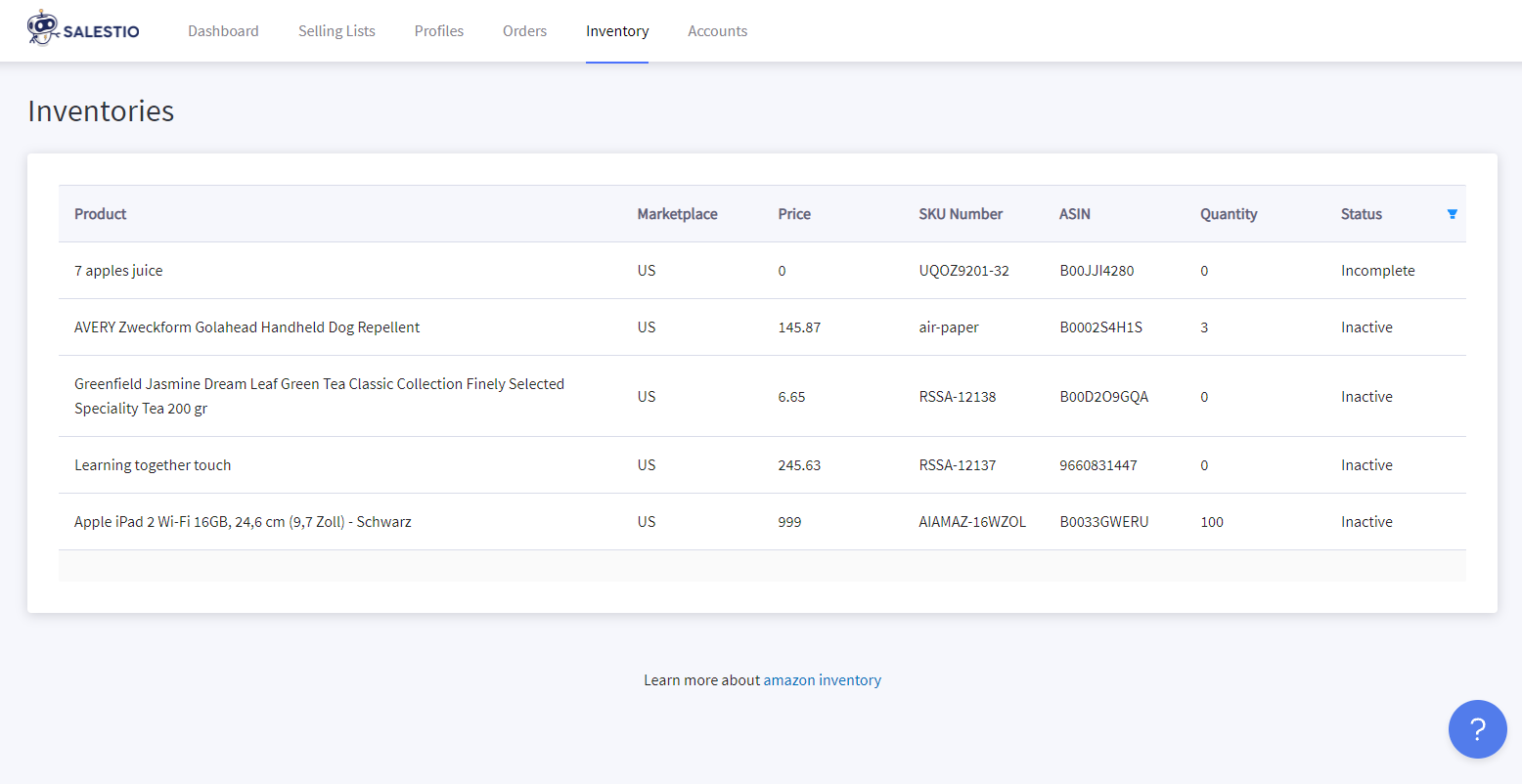This screenshot has height=784, width=1522.
Task: Switch to the Profiles tab
Action: click(439, 31)
